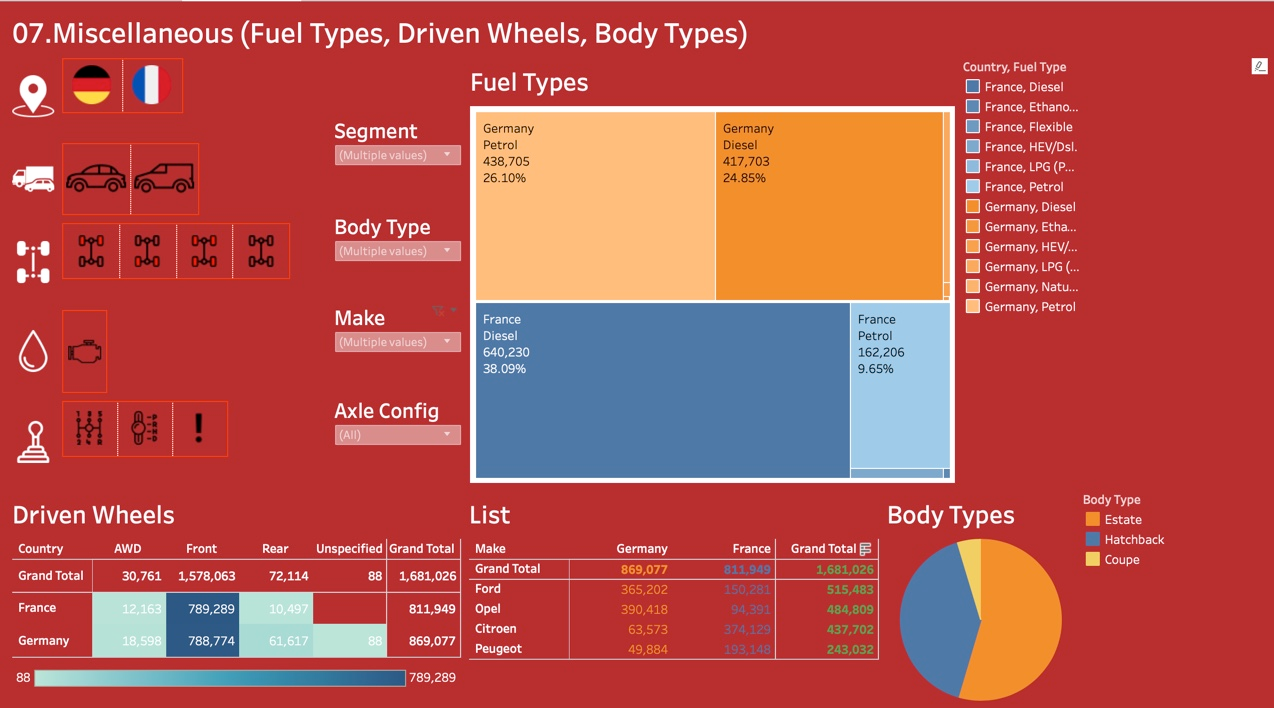Select the Hatchback legend label

tap(1134, 540)
